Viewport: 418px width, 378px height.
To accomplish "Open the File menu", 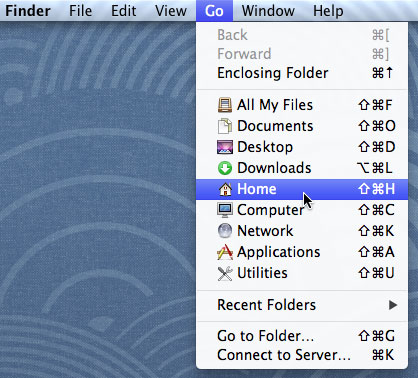I will click(80, 11).
